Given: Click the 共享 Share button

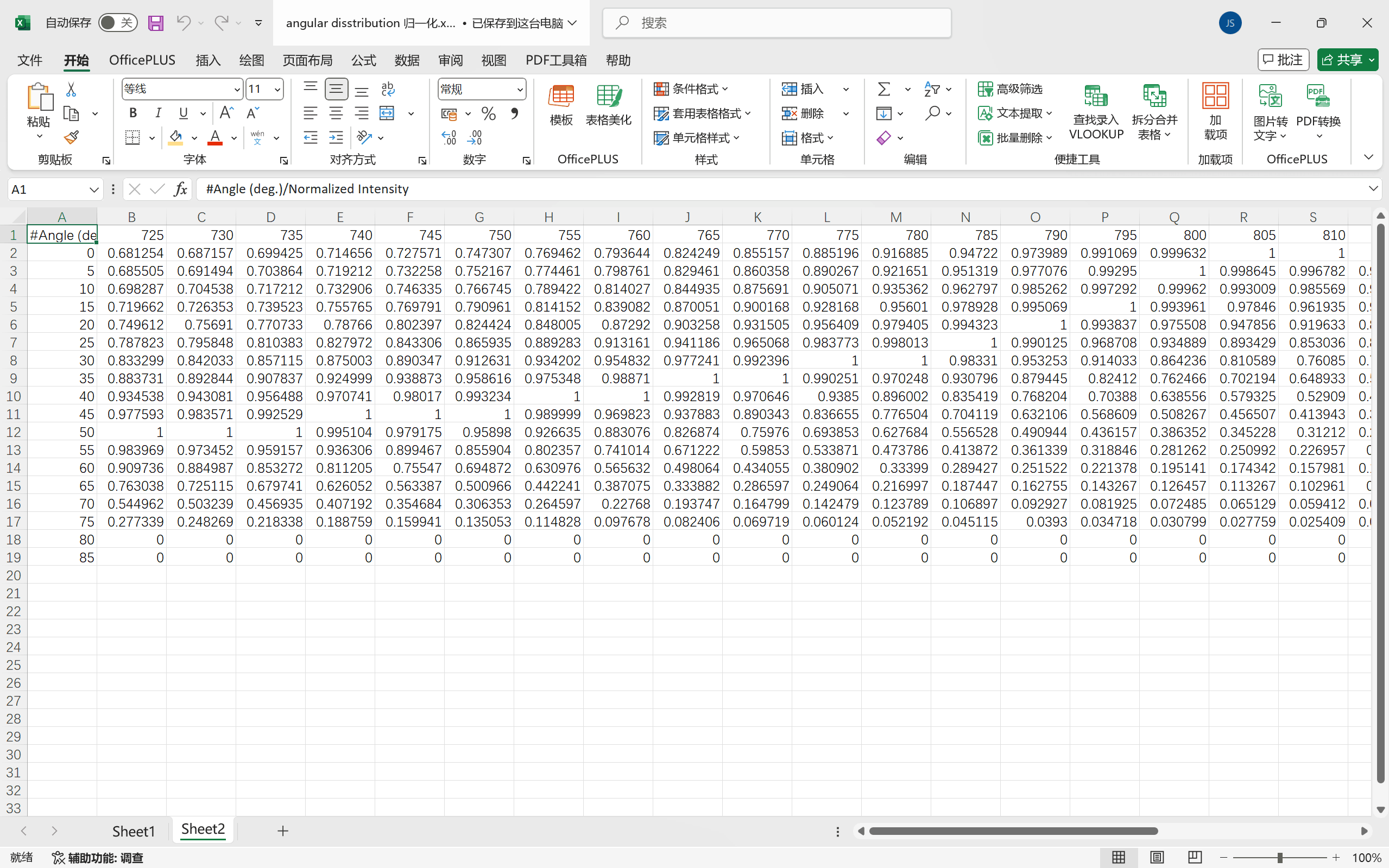Looking at the screenshot, I should click(x=1347, y=60).
